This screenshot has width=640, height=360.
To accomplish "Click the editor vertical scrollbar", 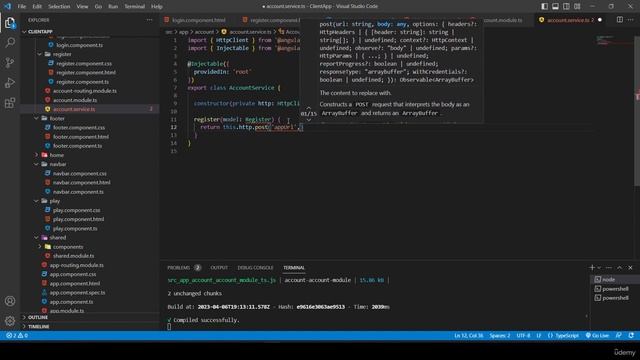I will coord(637,110).
